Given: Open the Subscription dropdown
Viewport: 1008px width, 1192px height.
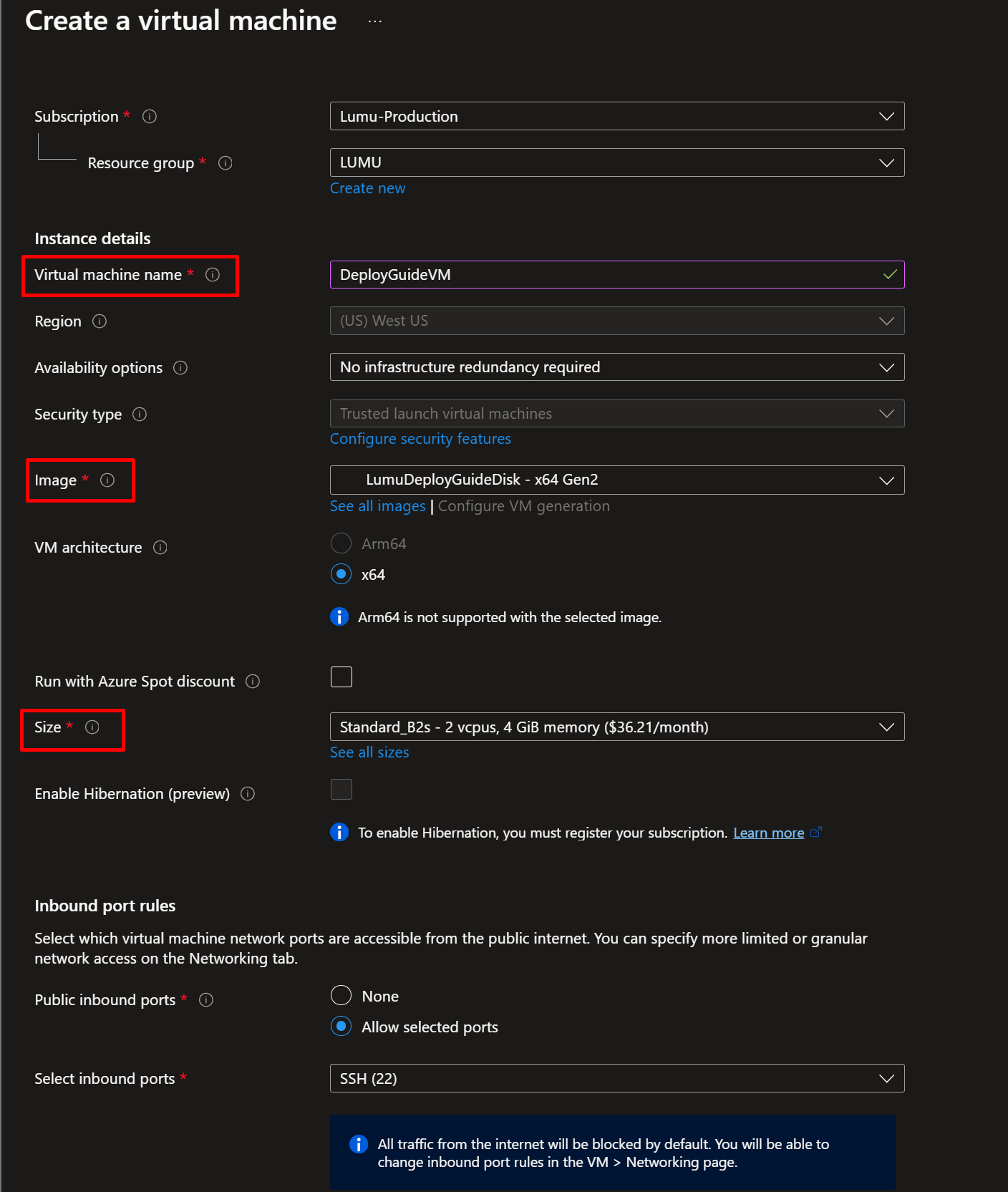Looking at the screenshot, I should coord(616,116).
